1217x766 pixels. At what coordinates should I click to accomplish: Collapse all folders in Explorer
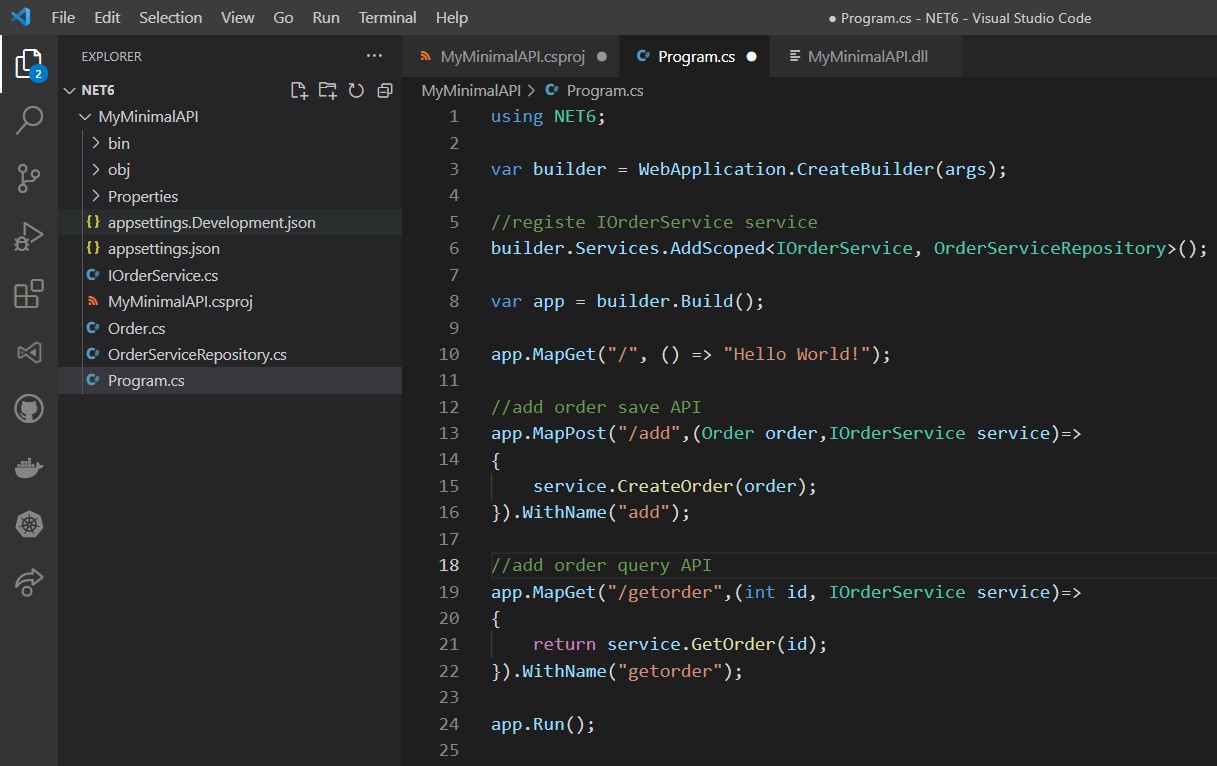pyautogui.click(x=384, y=90)
